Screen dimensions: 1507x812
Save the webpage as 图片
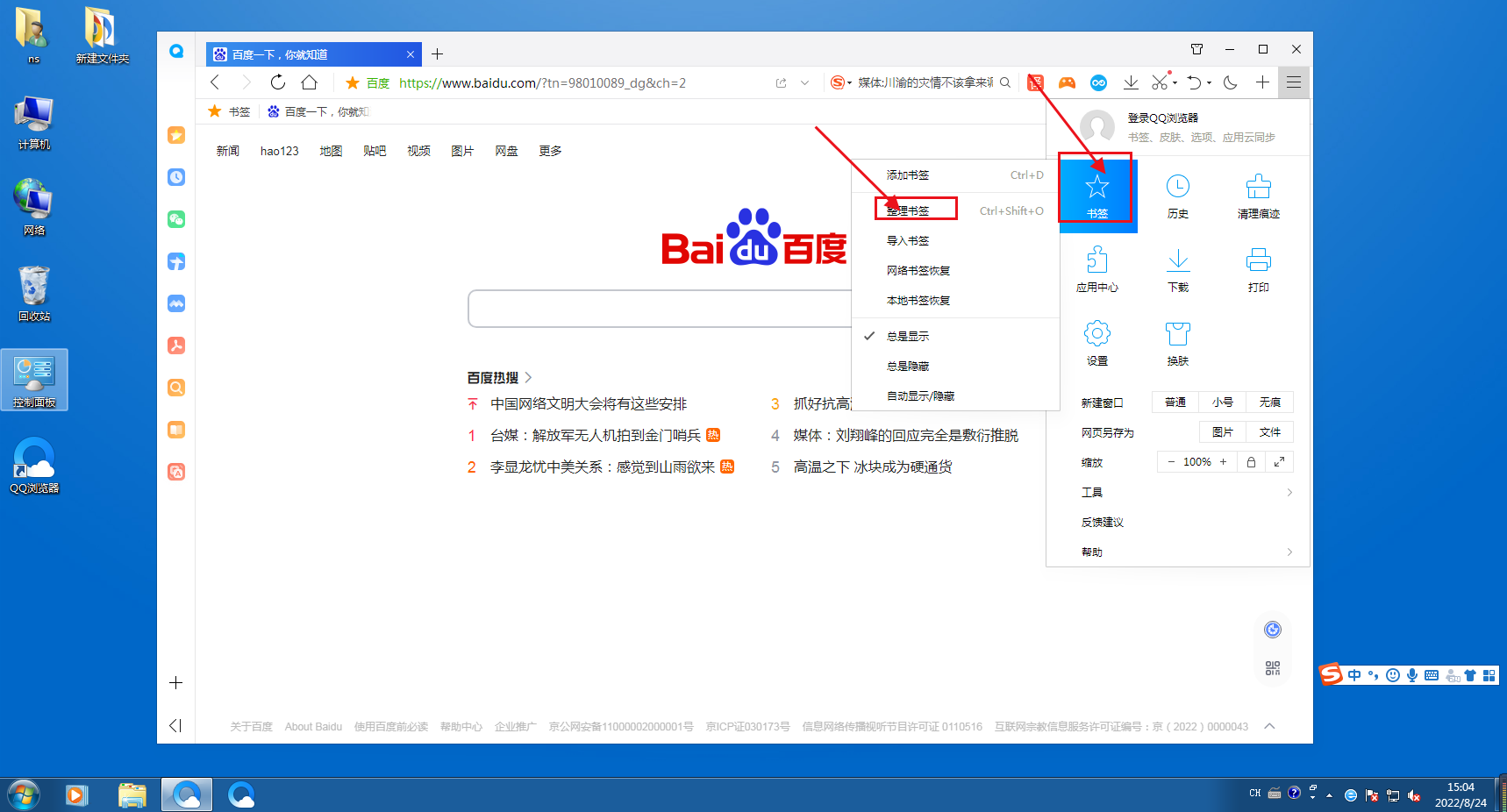click(1223, 432)
